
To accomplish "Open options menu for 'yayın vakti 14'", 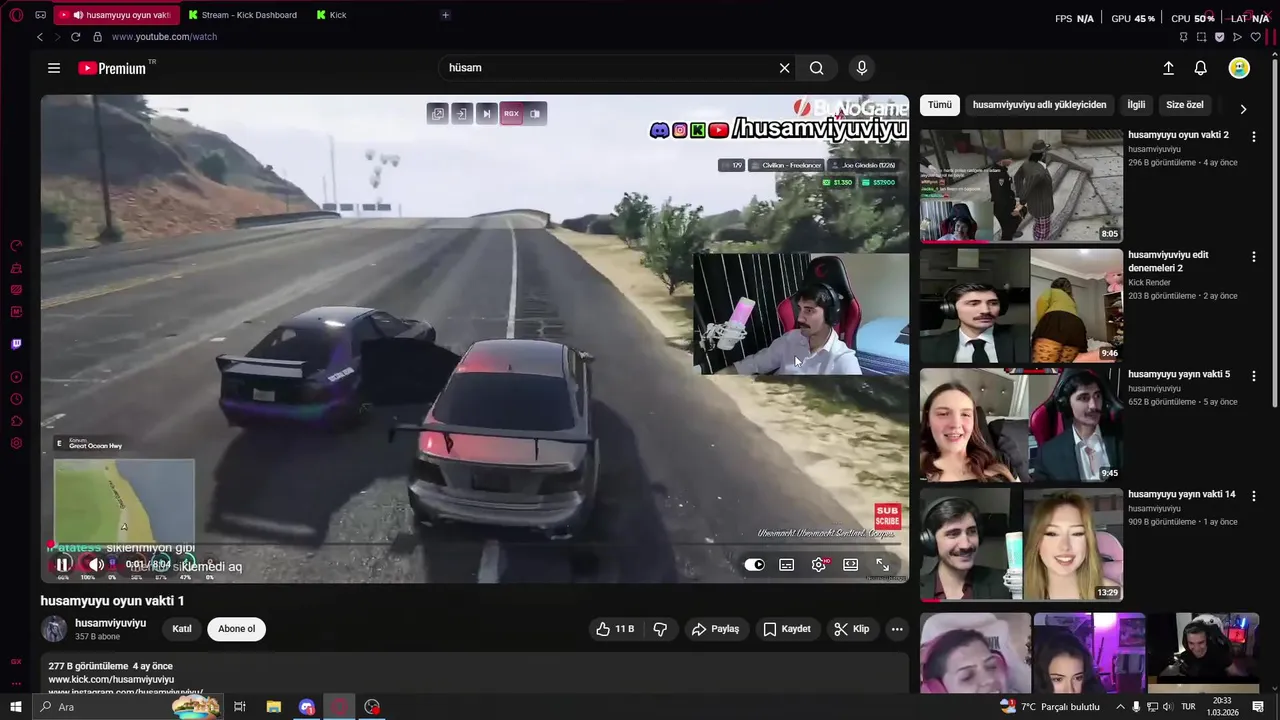I will pyautogui.click(x=1254, y=496).
